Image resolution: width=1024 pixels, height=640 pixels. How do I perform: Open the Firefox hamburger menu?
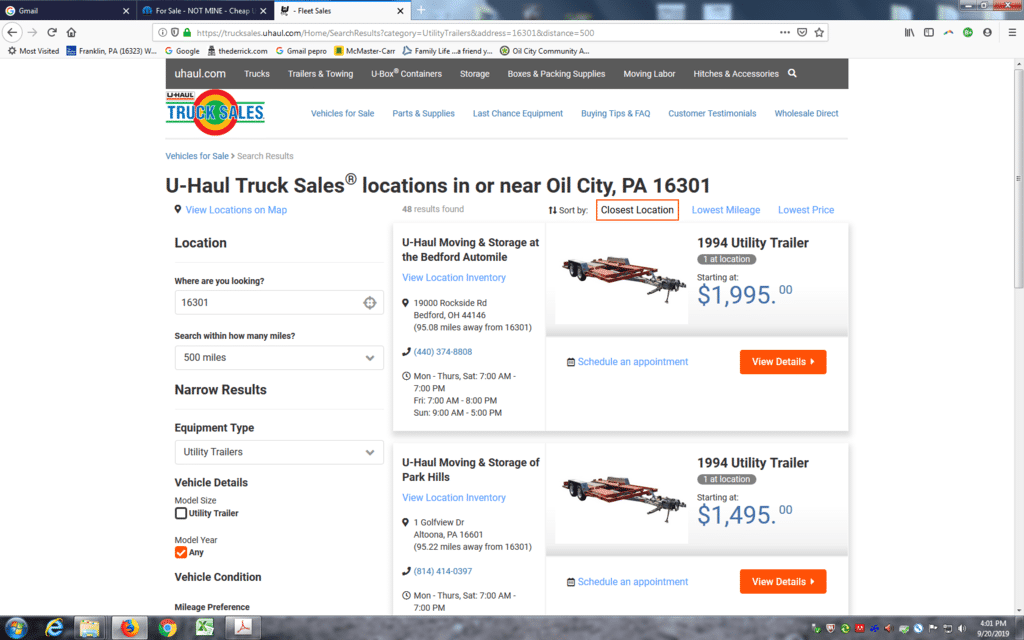pos(1012,32)
